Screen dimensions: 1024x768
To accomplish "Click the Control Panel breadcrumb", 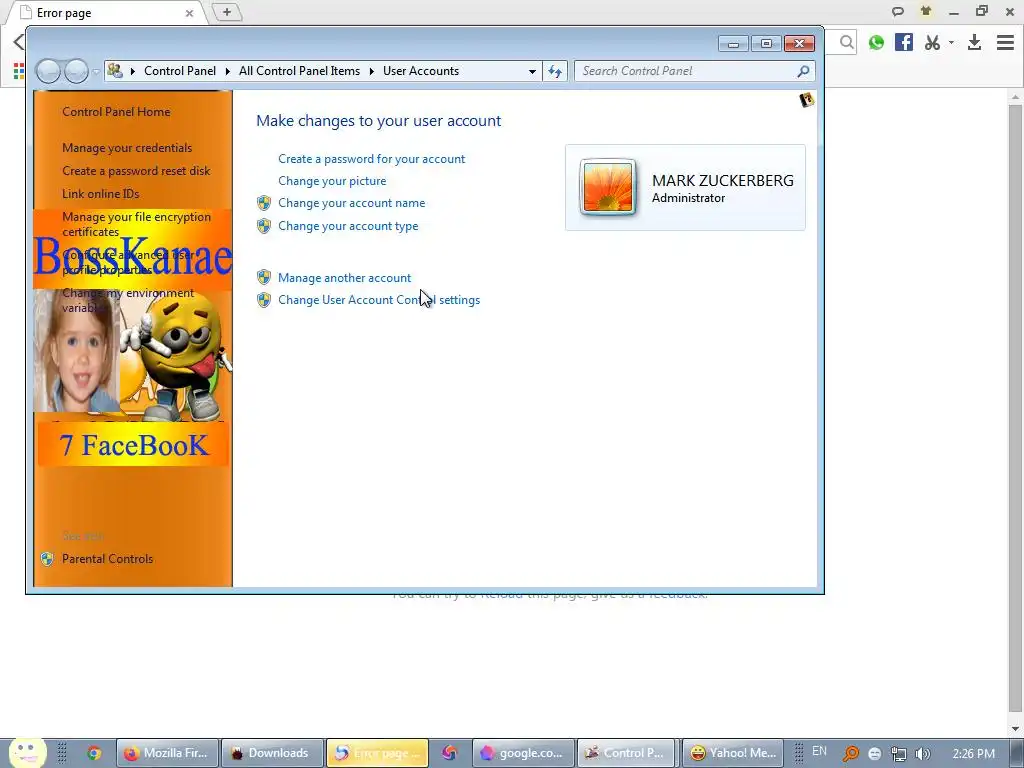I will pos(180,71).
